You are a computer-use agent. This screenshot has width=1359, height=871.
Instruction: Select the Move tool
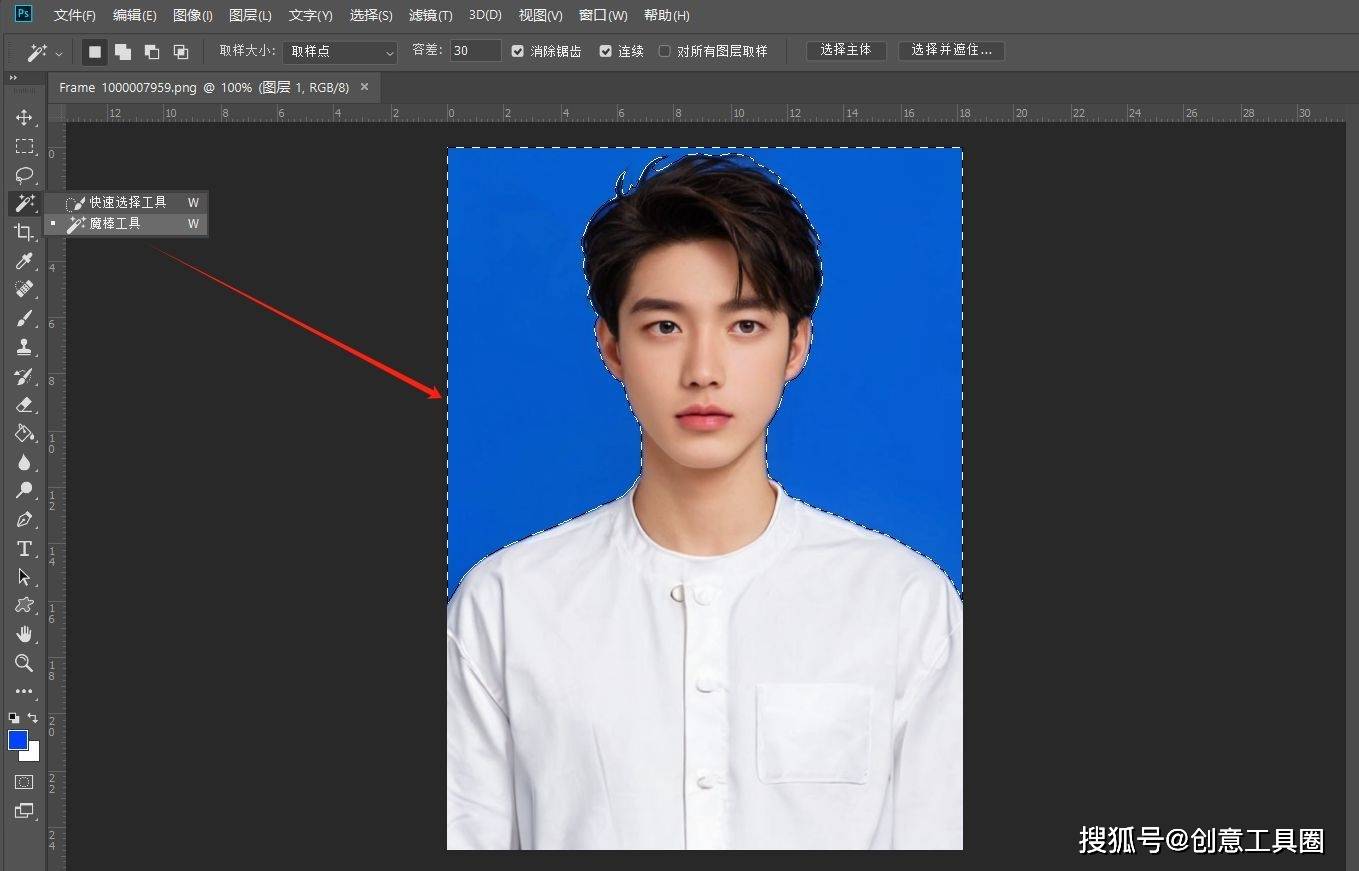pyautogui.click(x=24, y=117)
